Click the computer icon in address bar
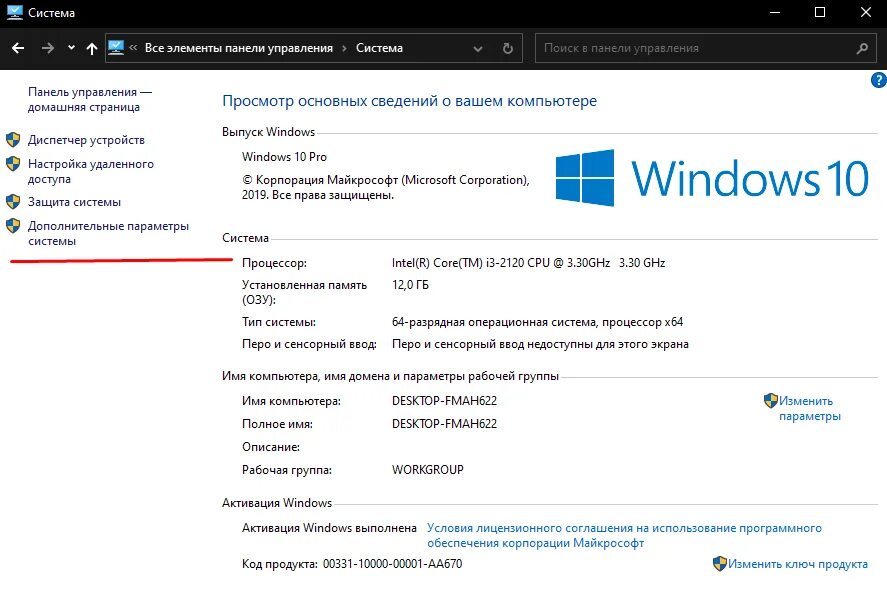 point(116,47)
